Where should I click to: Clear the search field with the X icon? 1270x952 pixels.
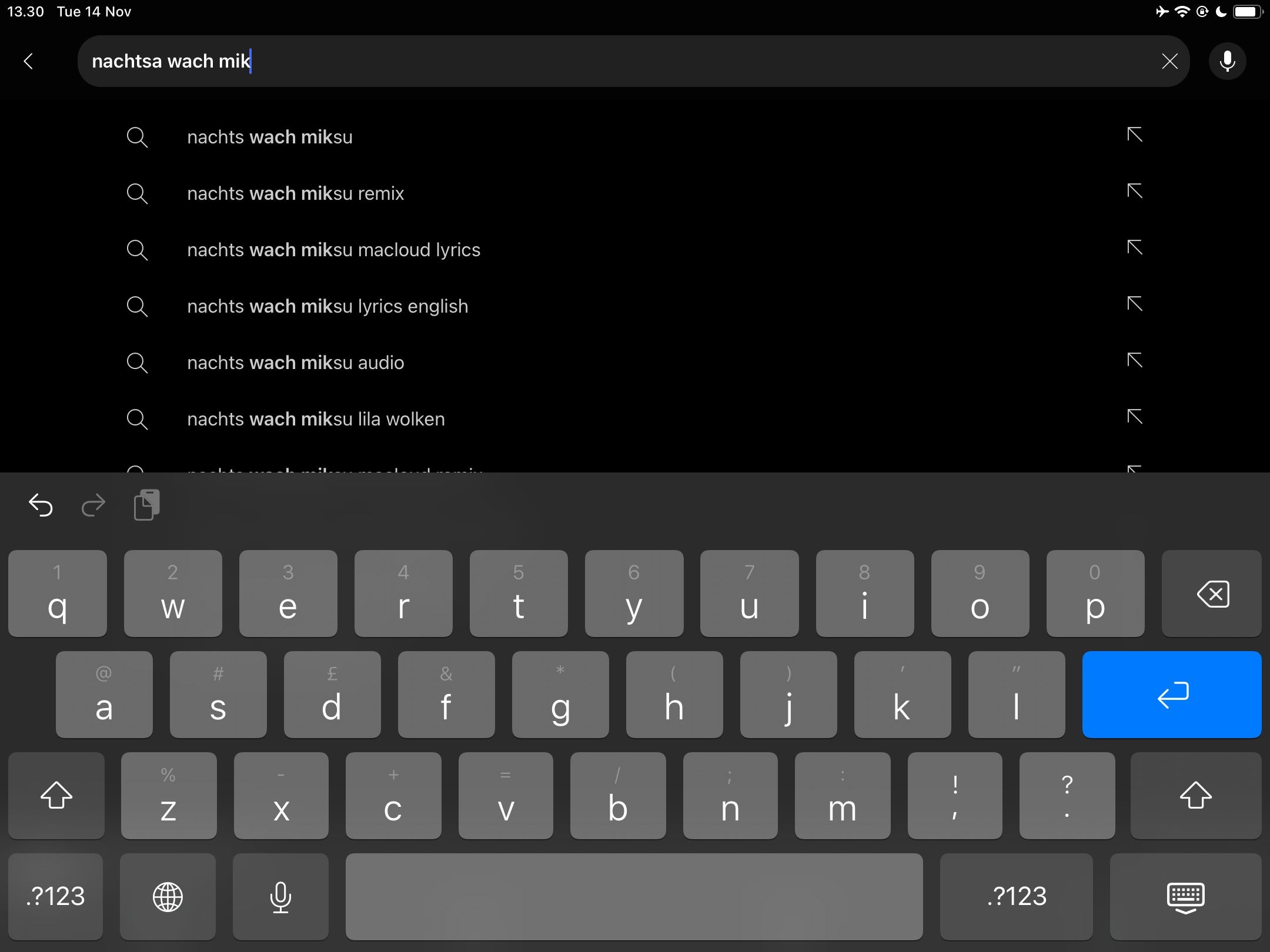(x=1170, y=61)
